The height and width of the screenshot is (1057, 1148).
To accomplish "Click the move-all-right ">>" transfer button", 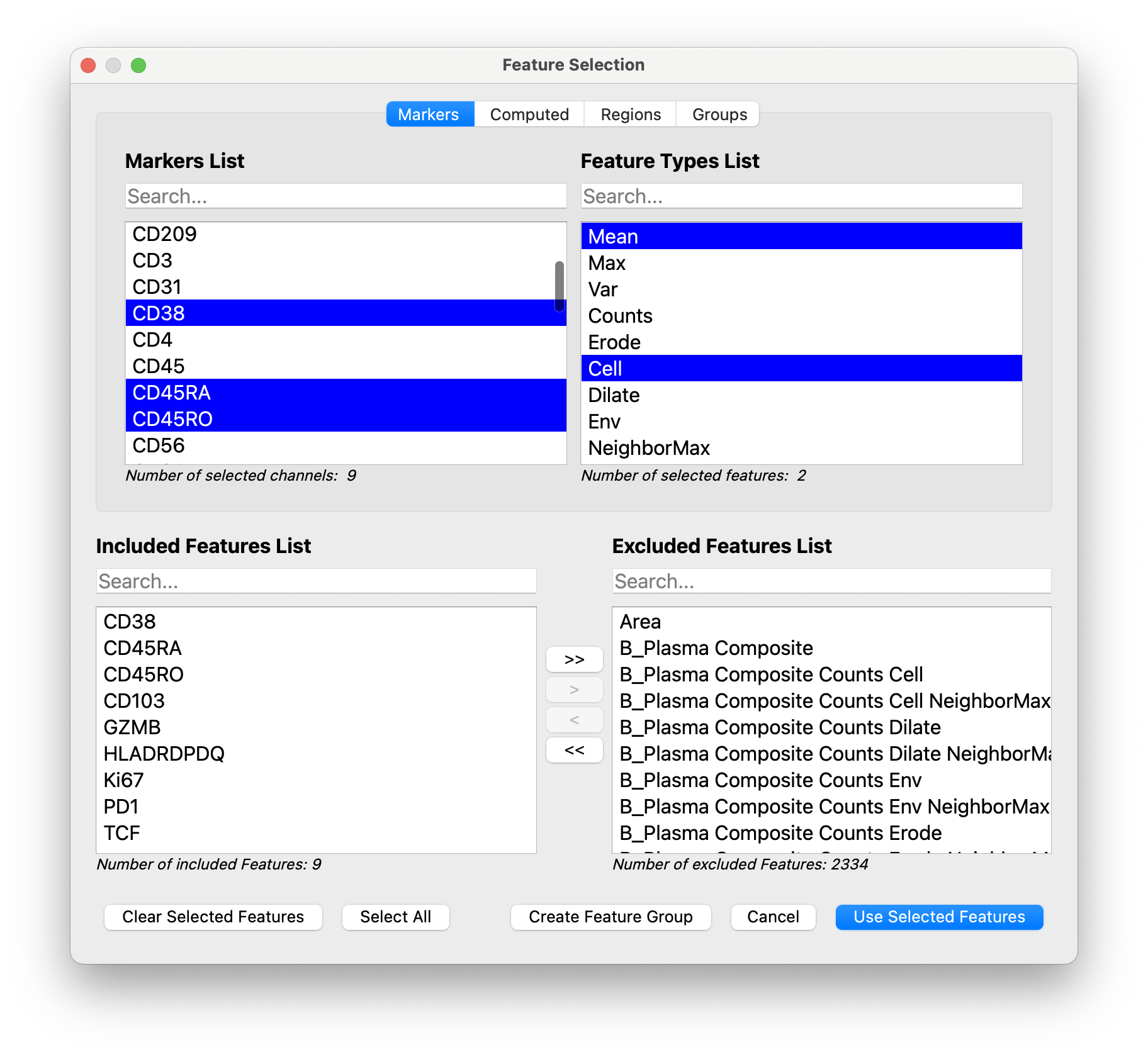I will tap(573, 659).
